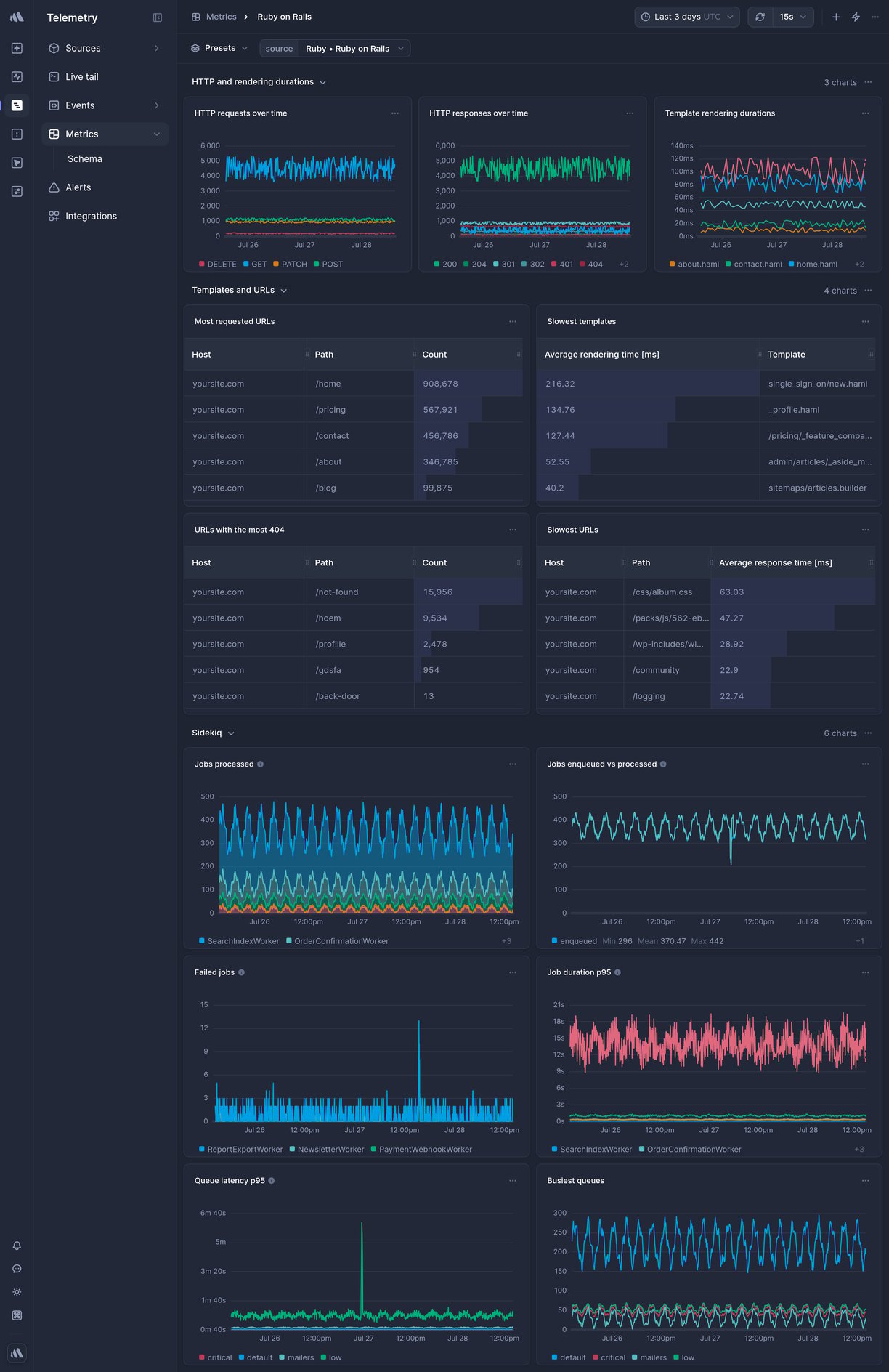Screen dimensions: 889x1372
Task: Click the /css/album.css path cell
Action: [667, 592]
